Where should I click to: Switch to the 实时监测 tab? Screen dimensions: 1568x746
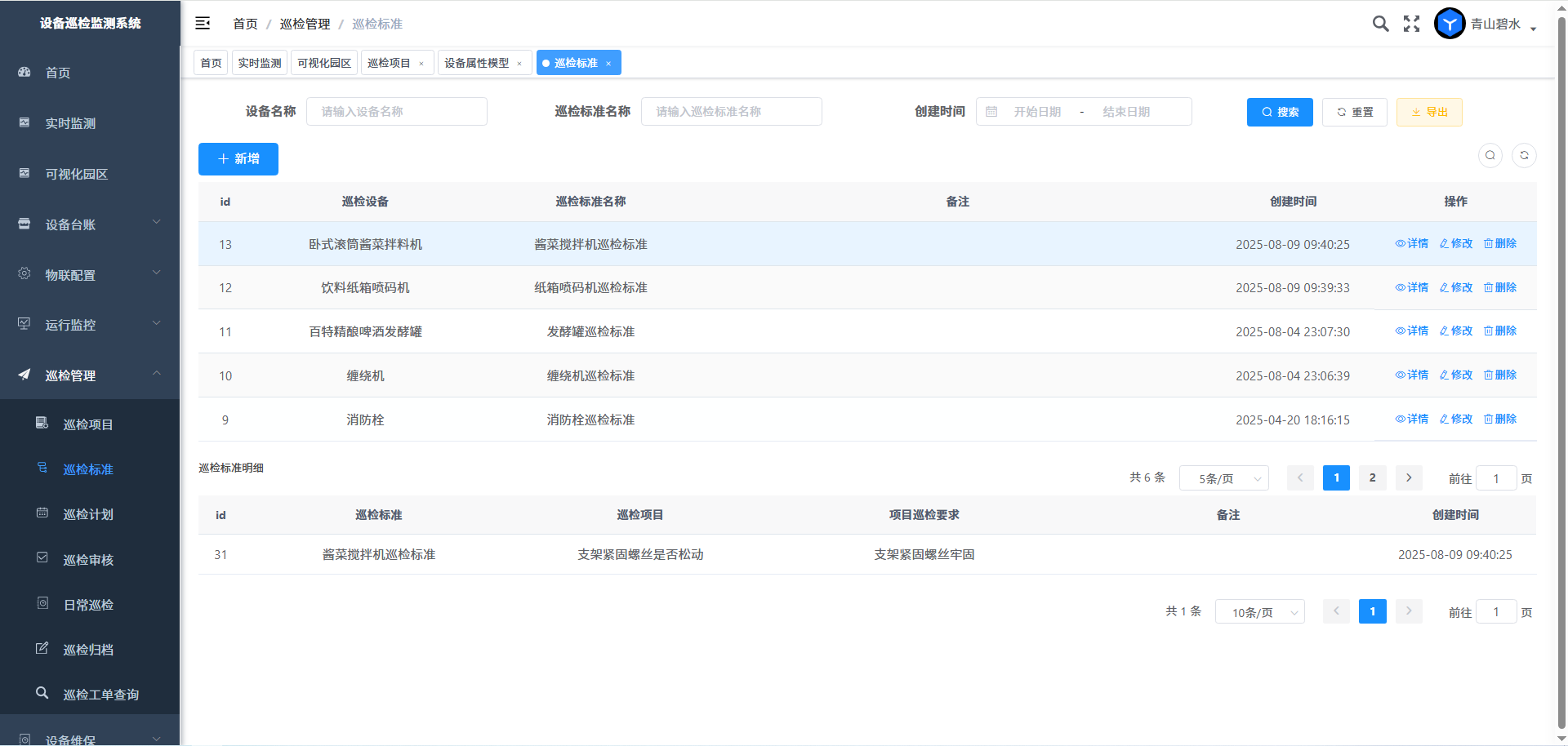point(260,63)
